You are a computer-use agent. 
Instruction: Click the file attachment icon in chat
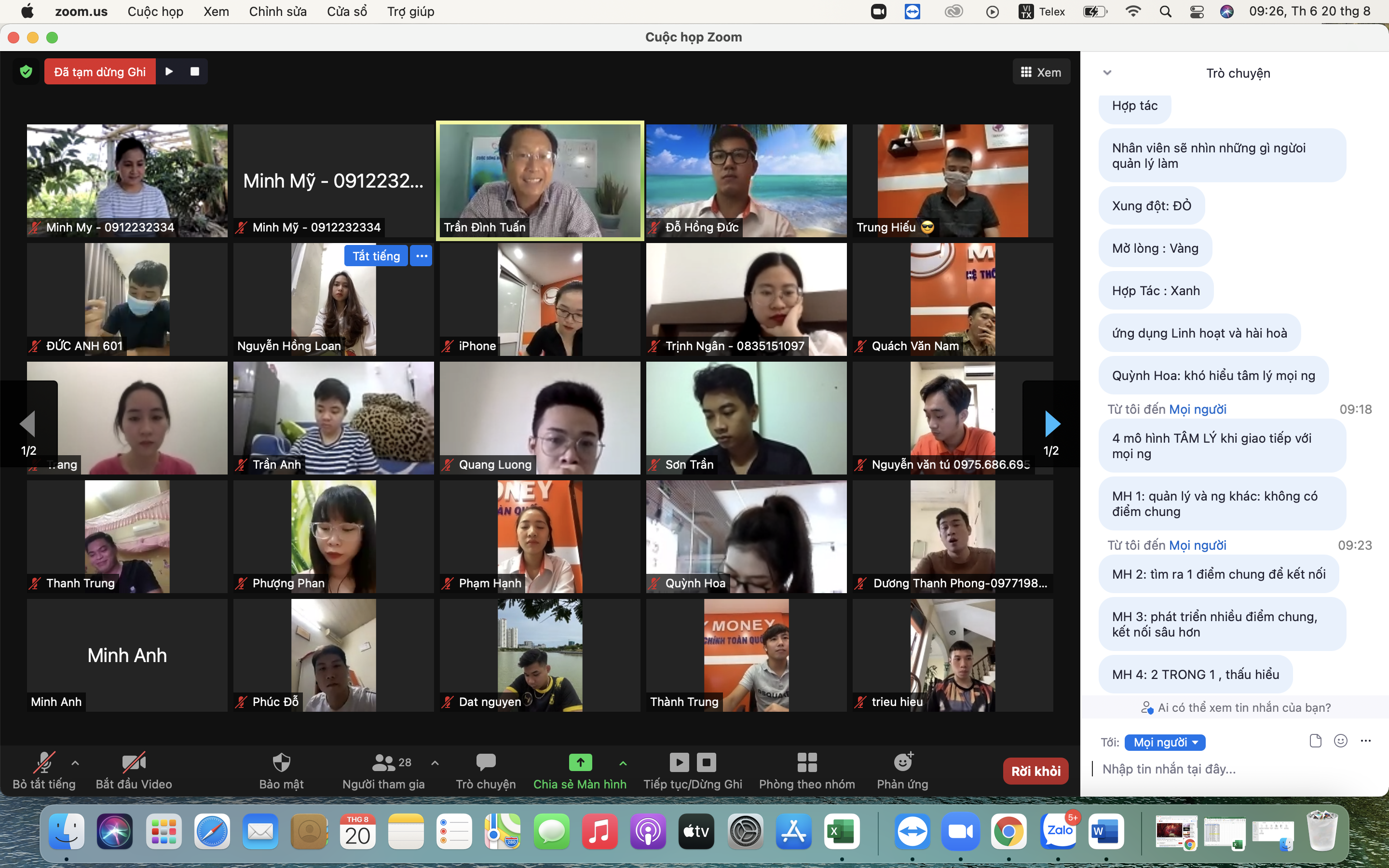pyautogui.click(x=1316, y=741)
